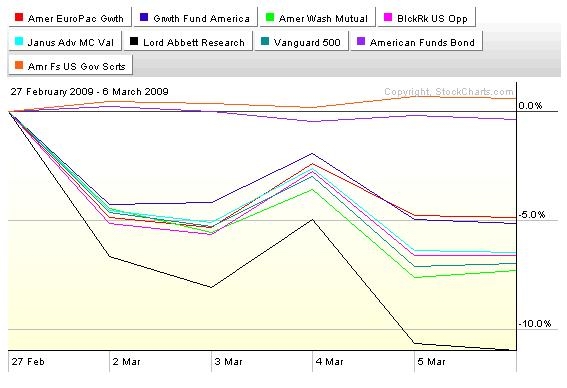Screen dimensions: 567x388
Task: Click the American Funds Bond legend button
Action: coord(416,41)
